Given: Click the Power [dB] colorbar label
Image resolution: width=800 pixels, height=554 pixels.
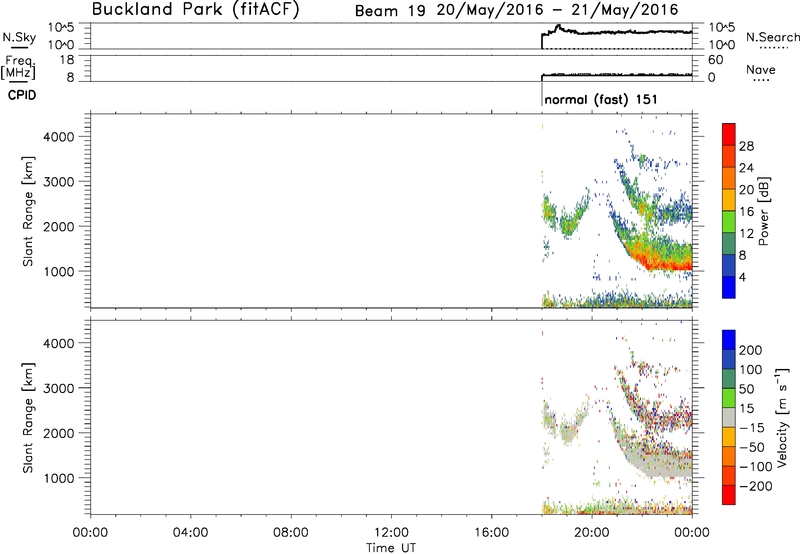Looking at the screenshot, I should coord(763,211).
